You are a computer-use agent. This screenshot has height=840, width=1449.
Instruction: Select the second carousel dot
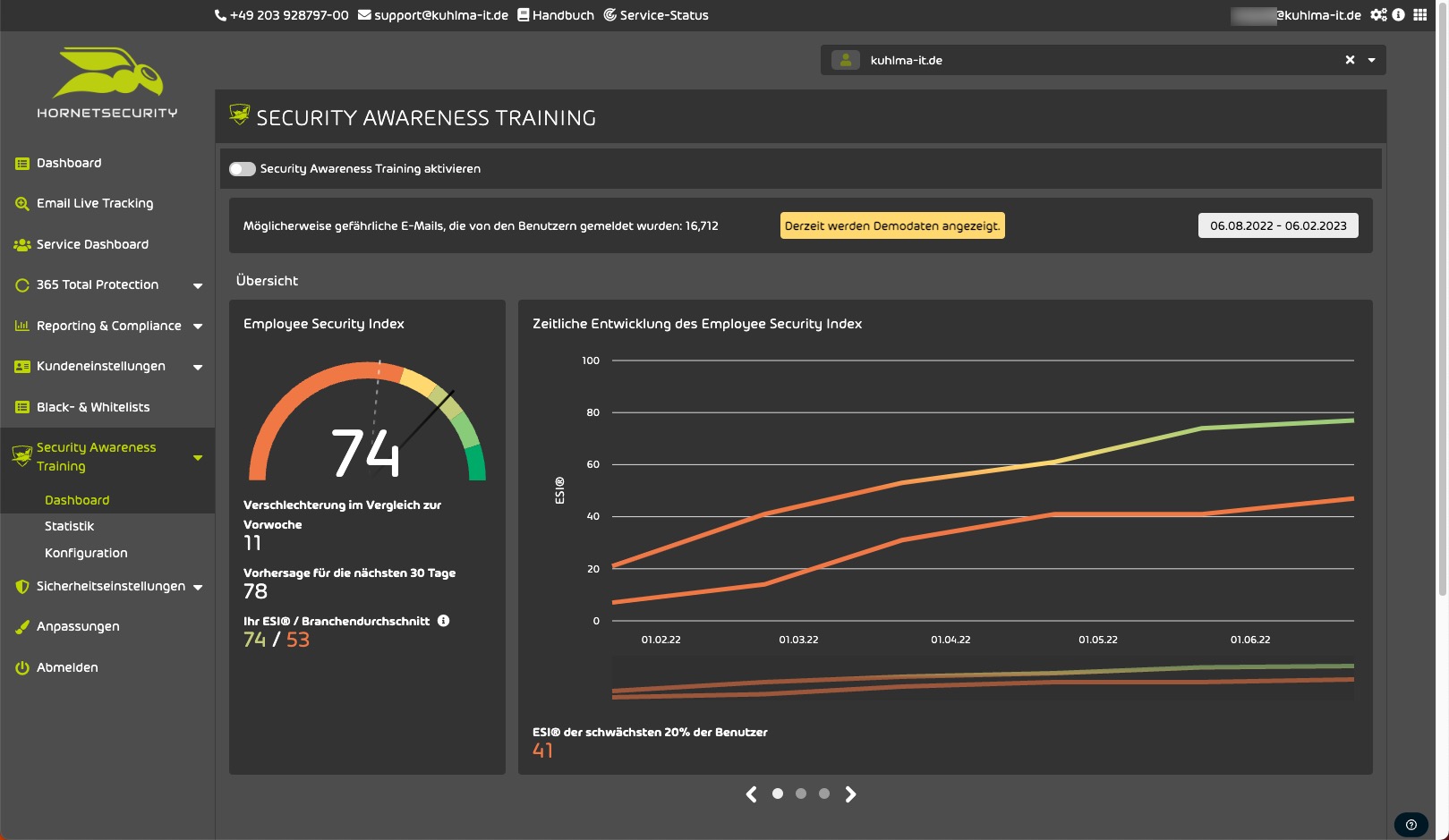click(801, 793)
